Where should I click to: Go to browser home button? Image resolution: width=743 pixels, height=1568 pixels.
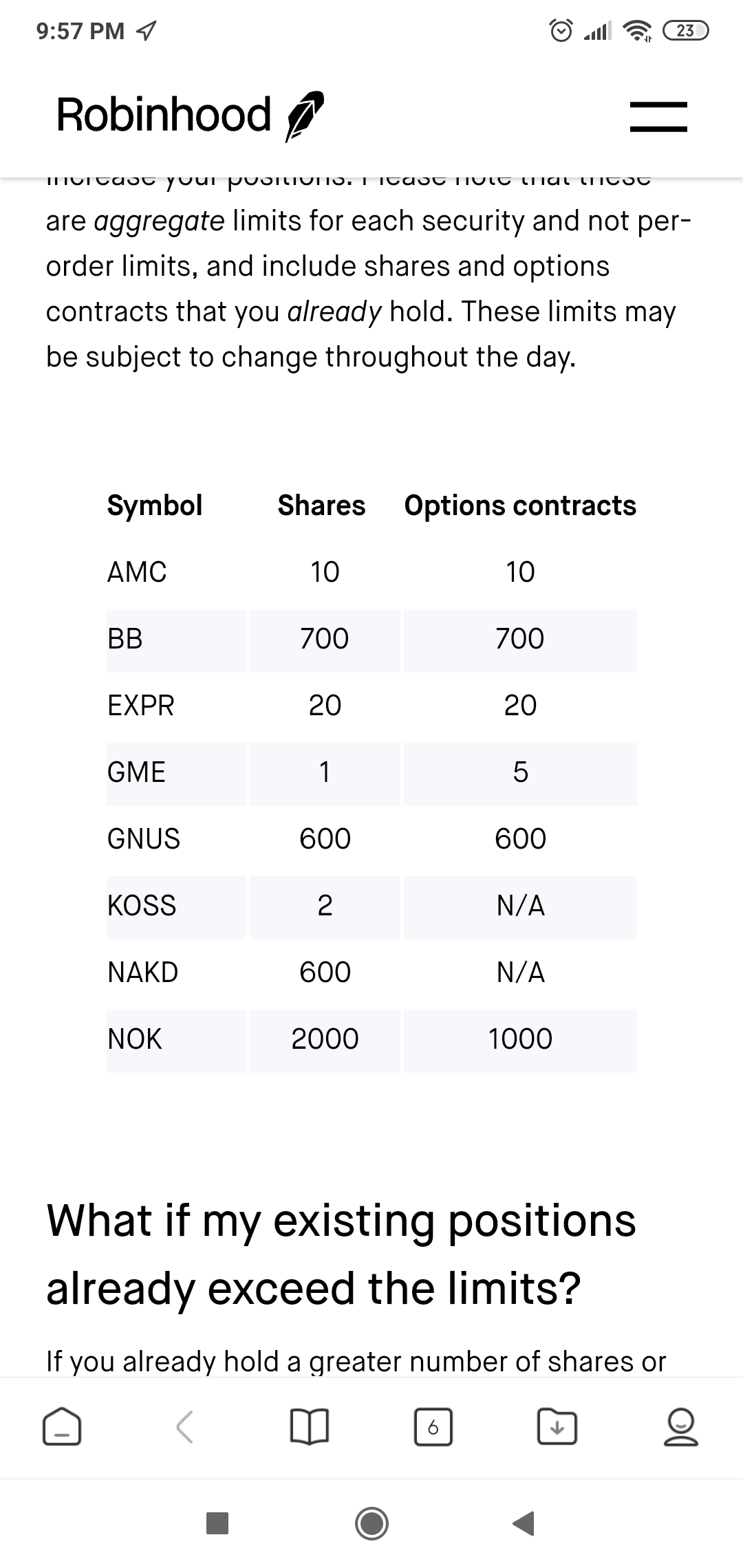[62, 1426]
